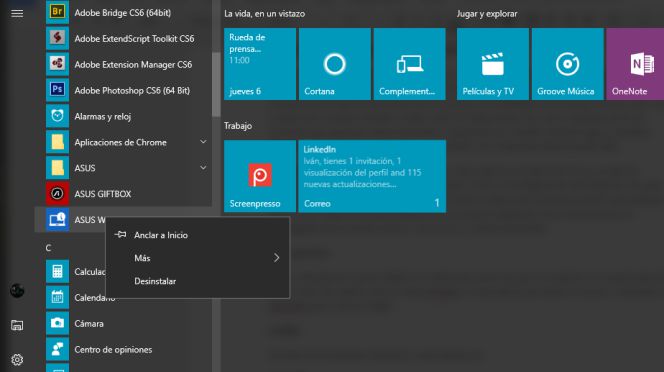
Task: Click Adobe Photoshop CS6 (64 Bit) label
Action: click(132, 90)
